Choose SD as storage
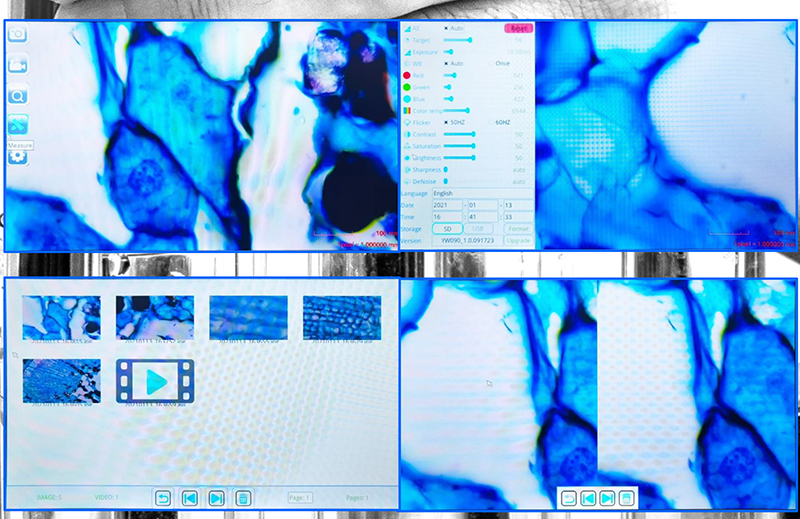 click(x=448, y=229)
